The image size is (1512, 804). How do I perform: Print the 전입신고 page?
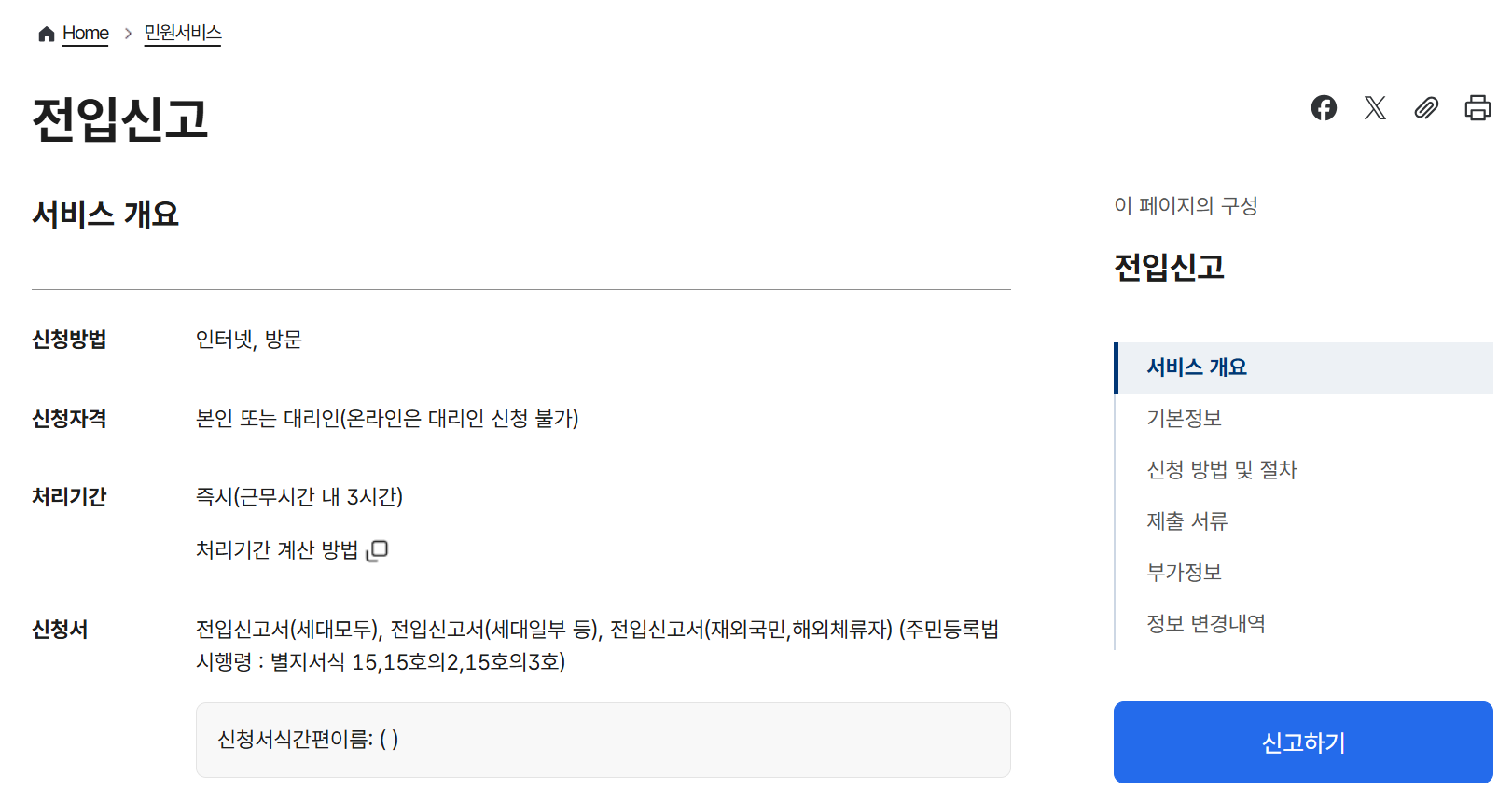point(1477,108)
